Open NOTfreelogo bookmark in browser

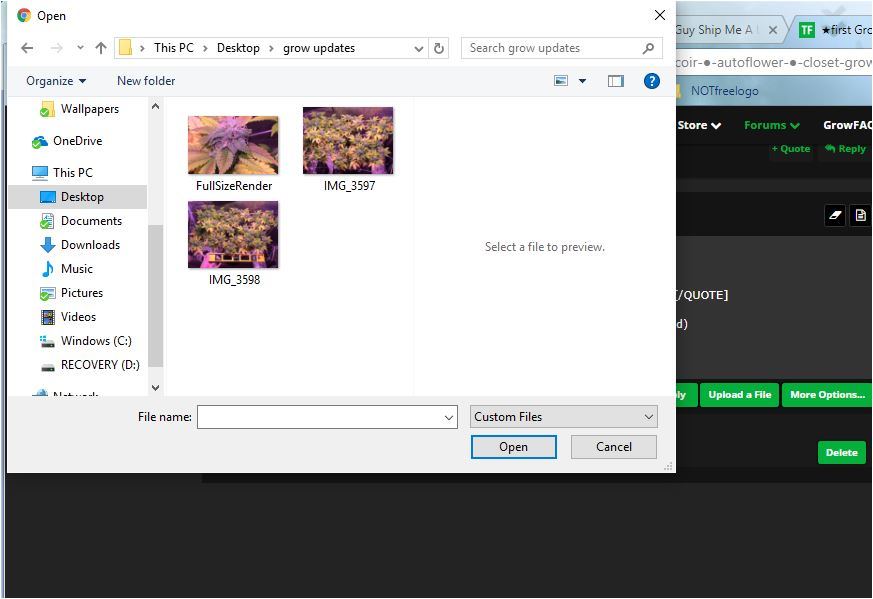724,91
